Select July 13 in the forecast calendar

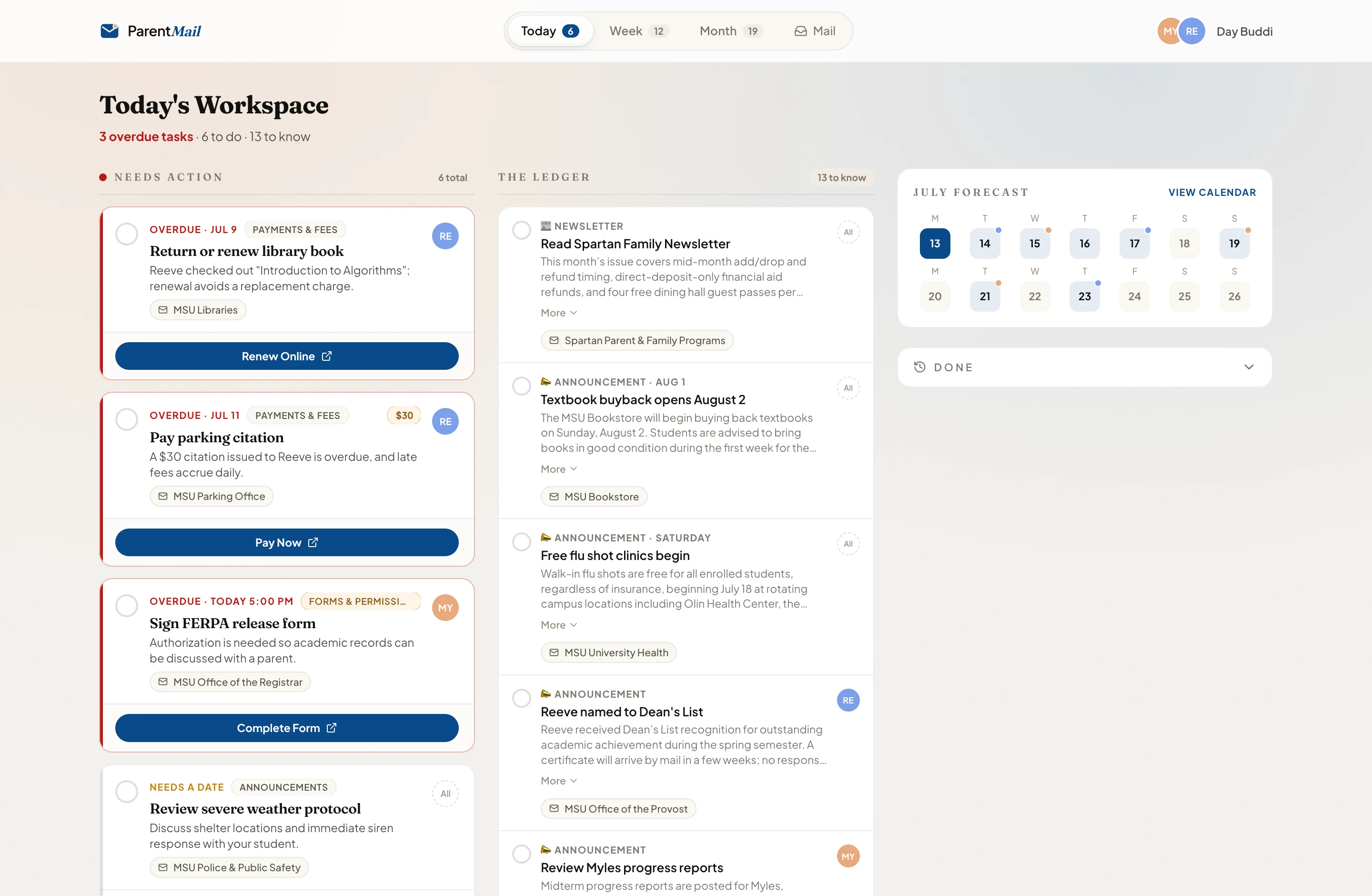[935, 244]
